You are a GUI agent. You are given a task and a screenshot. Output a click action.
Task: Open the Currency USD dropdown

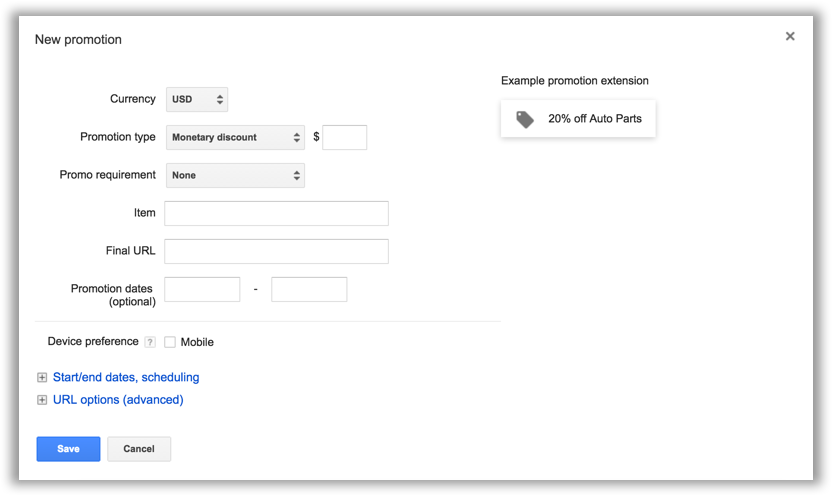(x=197, y=100)
